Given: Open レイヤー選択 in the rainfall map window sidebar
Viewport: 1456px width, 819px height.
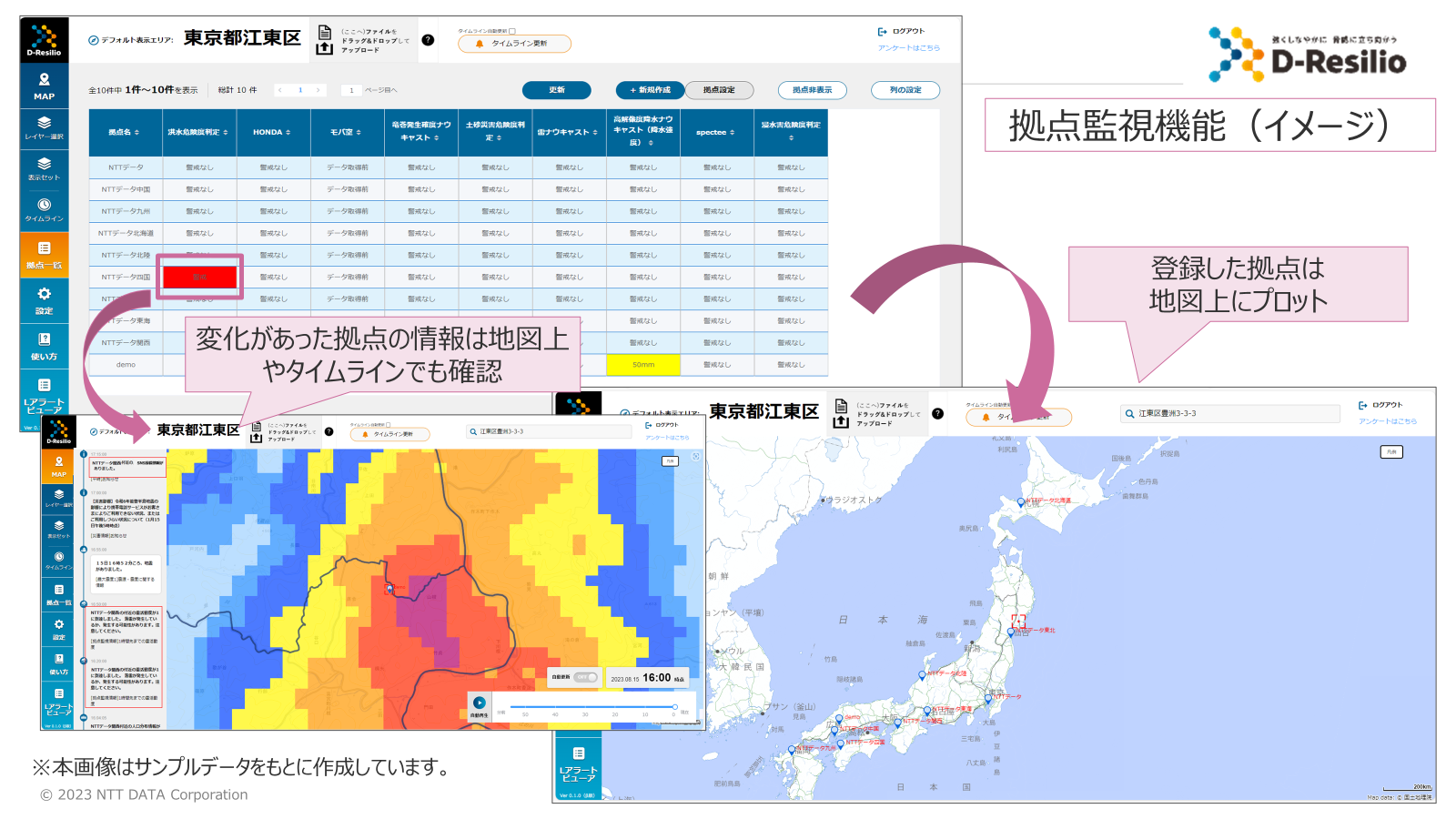Looking at the screenshot, I should (59, 498).
